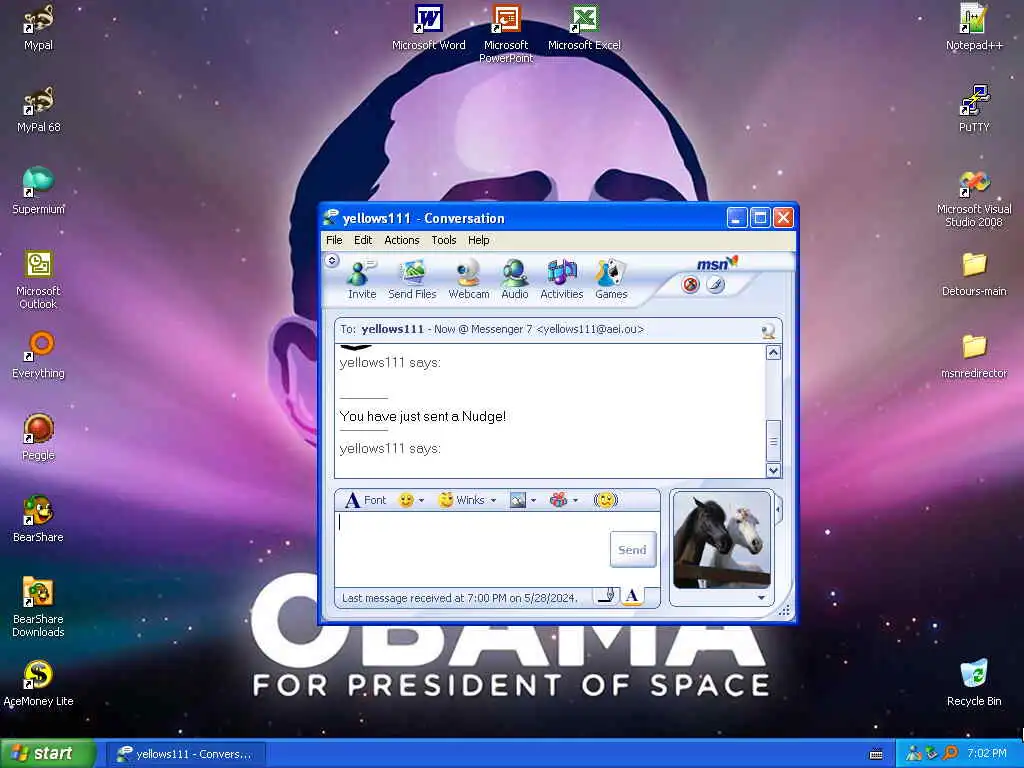Block this contact with red block icon

[x=690, y=285]
